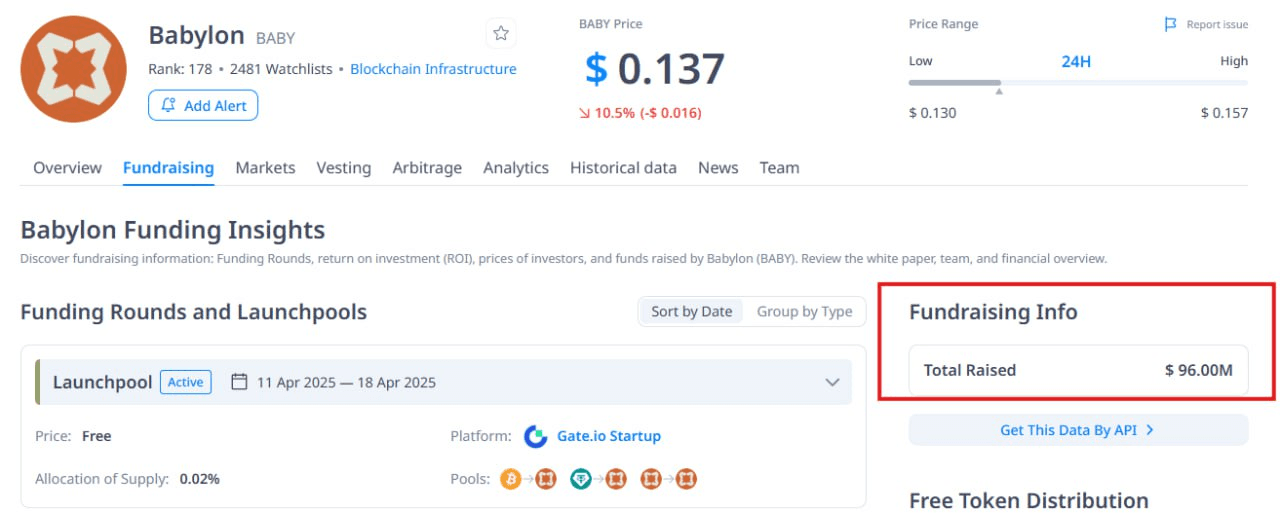Open the Gate.io Startup link
This screenshot has width=1280, height=513.
click(609, 436)
